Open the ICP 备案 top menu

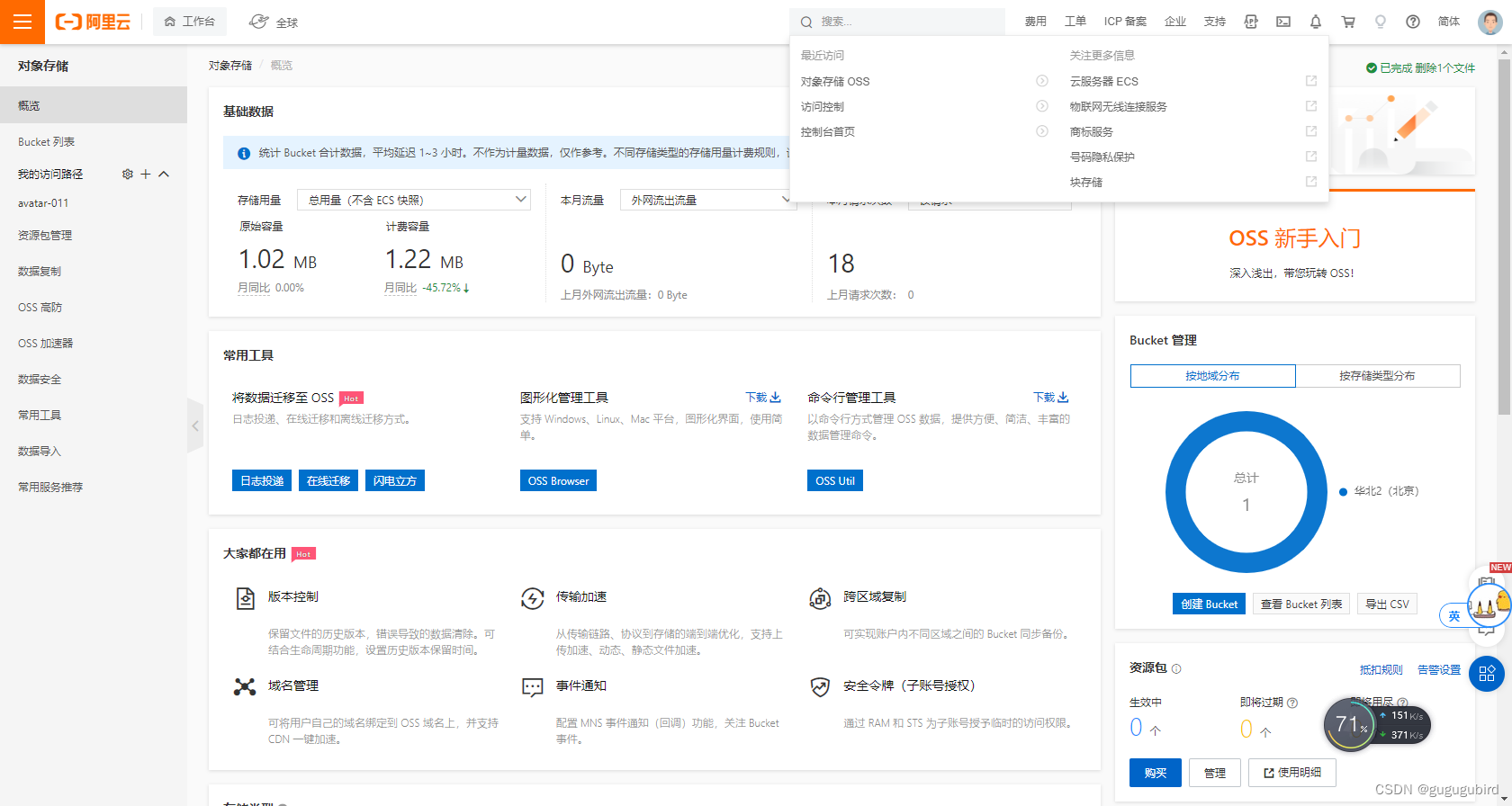[x=1126, y=22]
